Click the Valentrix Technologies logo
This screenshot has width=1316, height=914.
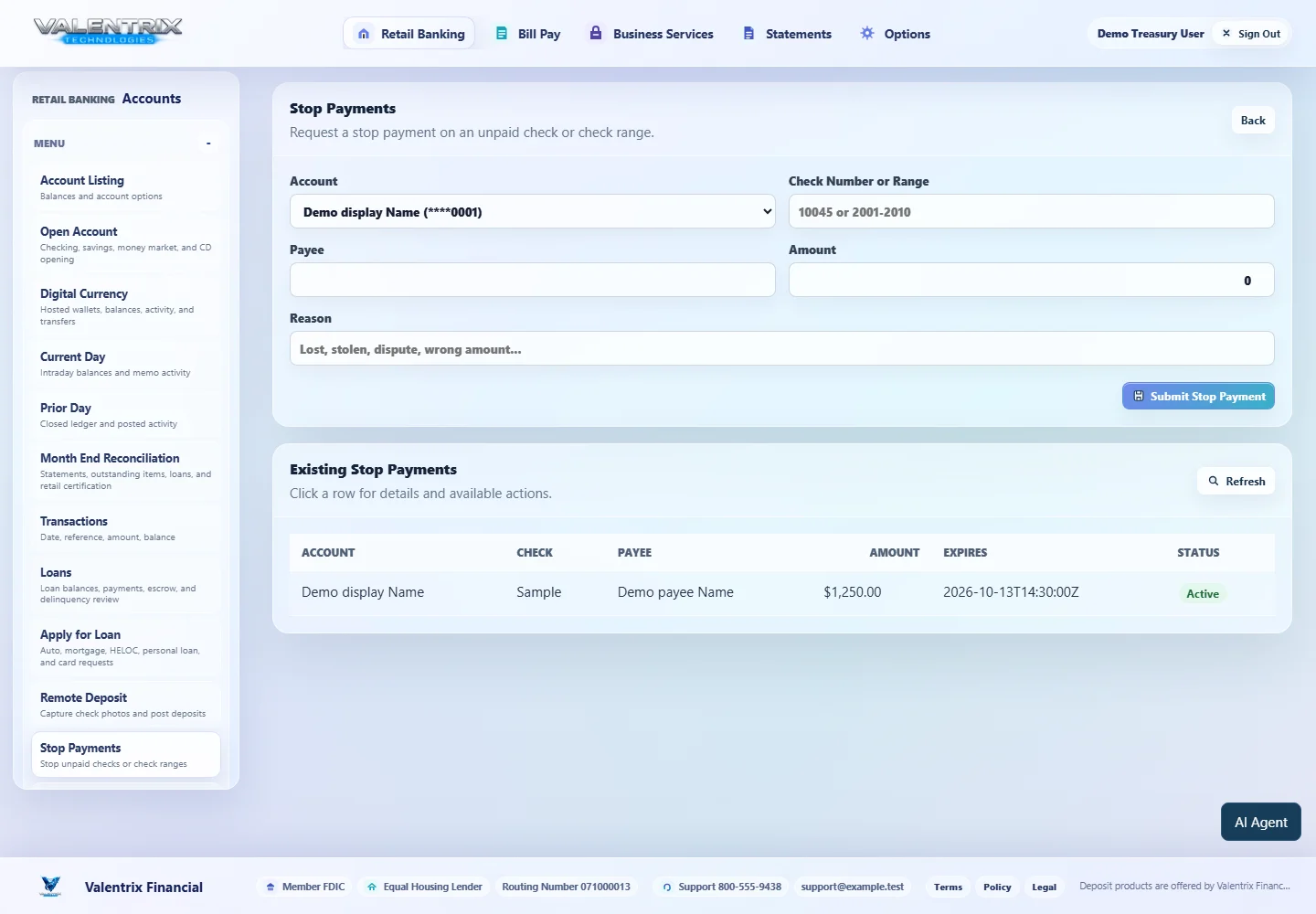(108, 31)
